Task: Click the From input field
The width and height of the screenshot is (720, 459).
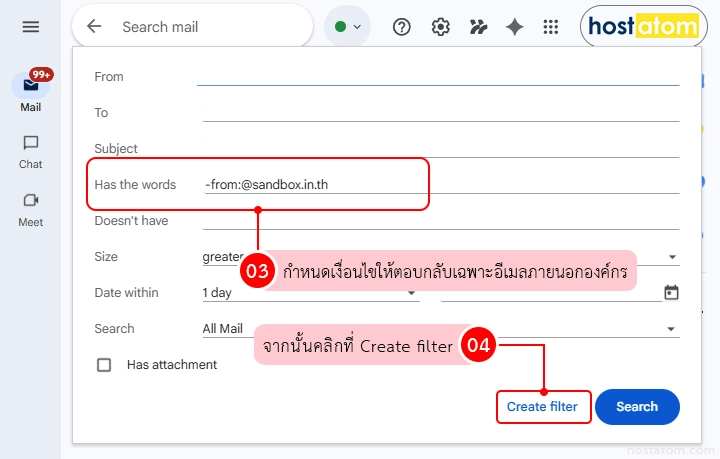Action: (438, 76)
